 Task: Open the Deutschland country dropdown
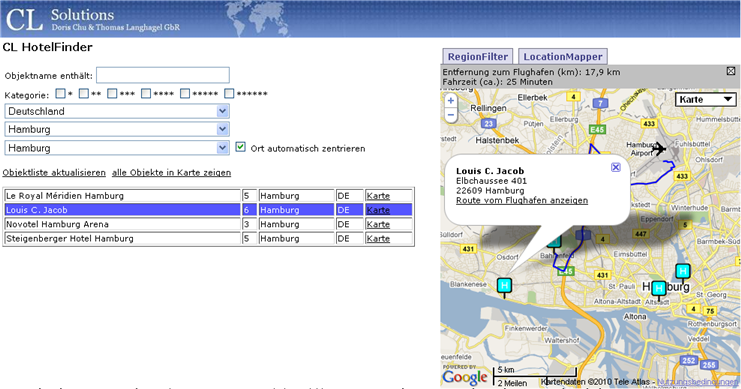[x=117, y=111]
